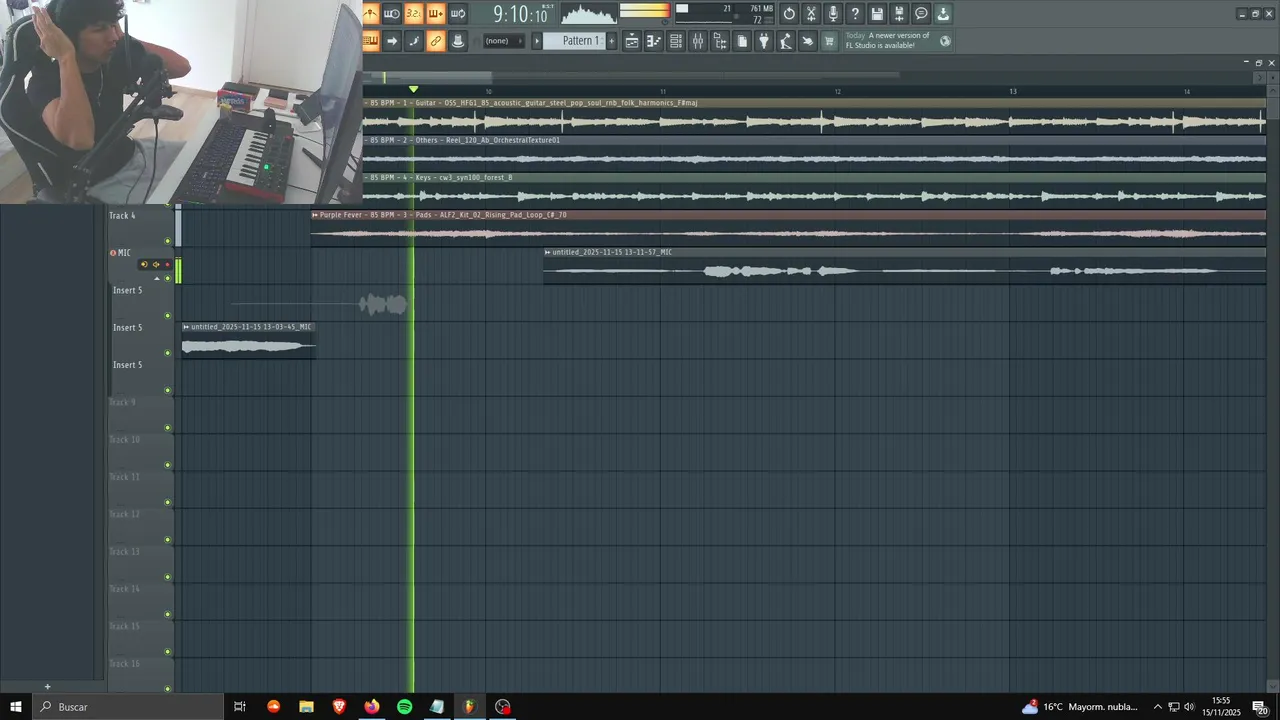Toggle typing keyboard to piano icon
This screenshot has width=1280, height=720.
(370, 41)
